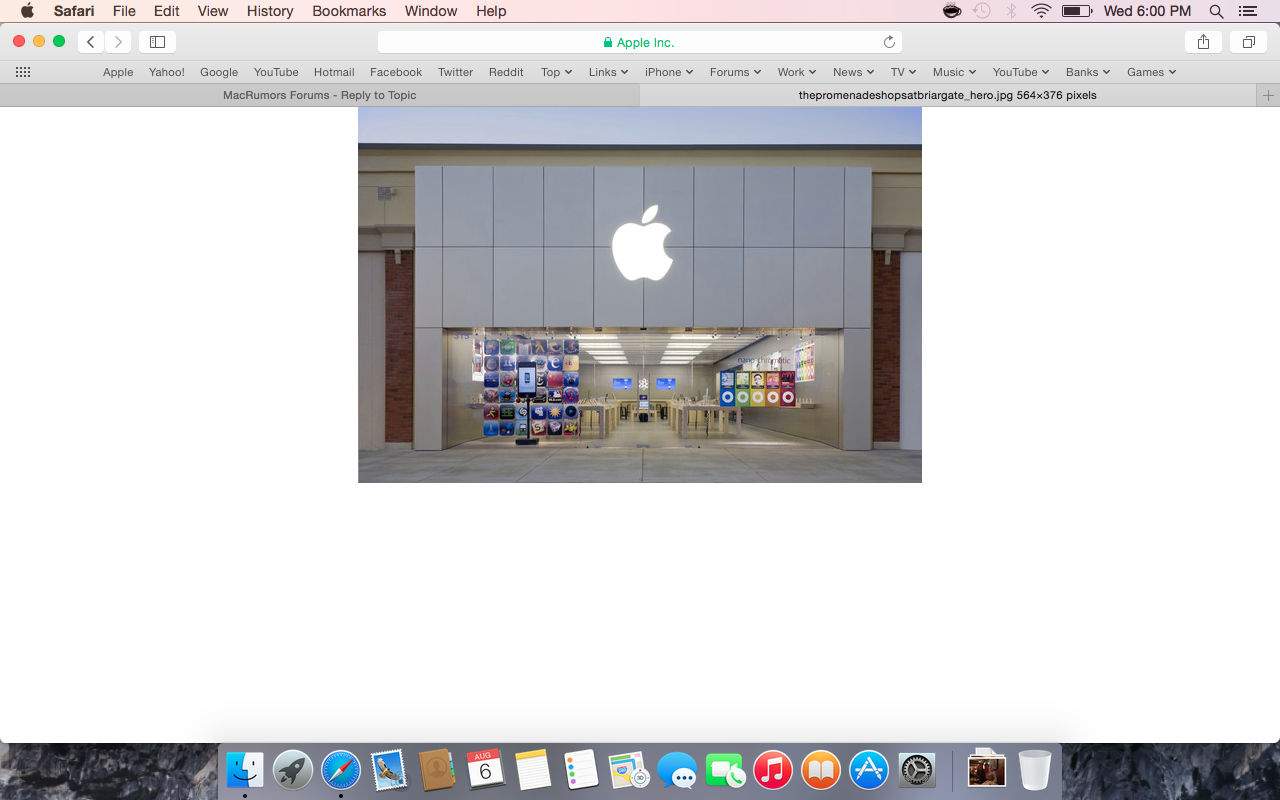
Task: Open Calendar icon showing Aug 6
Action: (485, 770)
